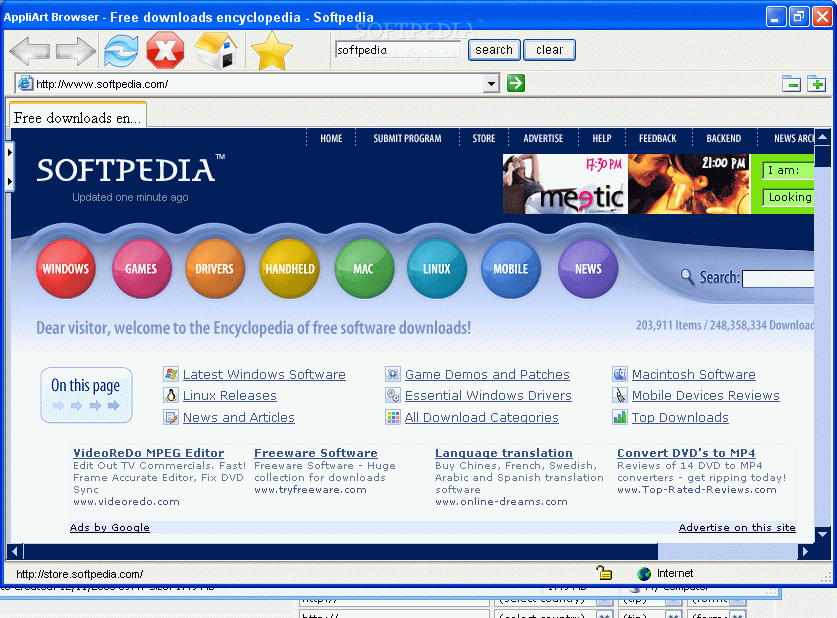Open HELP in the site menu
837x618 pixels.
click(602, 138)
